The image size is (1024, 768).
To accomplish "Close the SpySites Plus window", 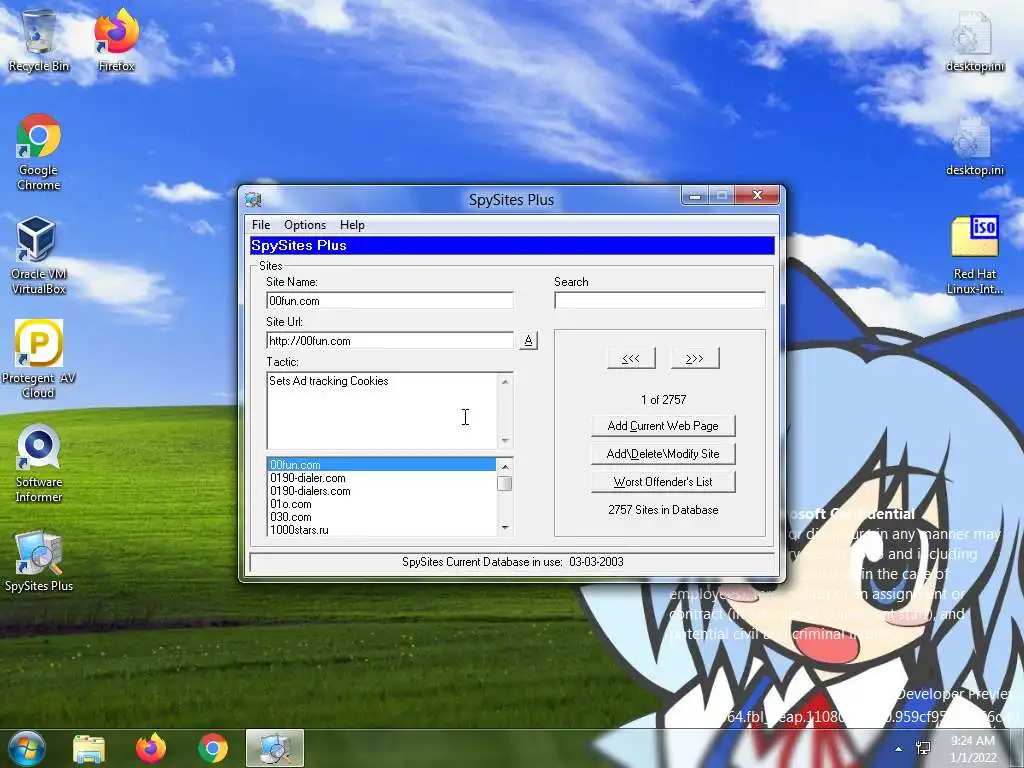I will pyautogui.click(x=757, y=195).
